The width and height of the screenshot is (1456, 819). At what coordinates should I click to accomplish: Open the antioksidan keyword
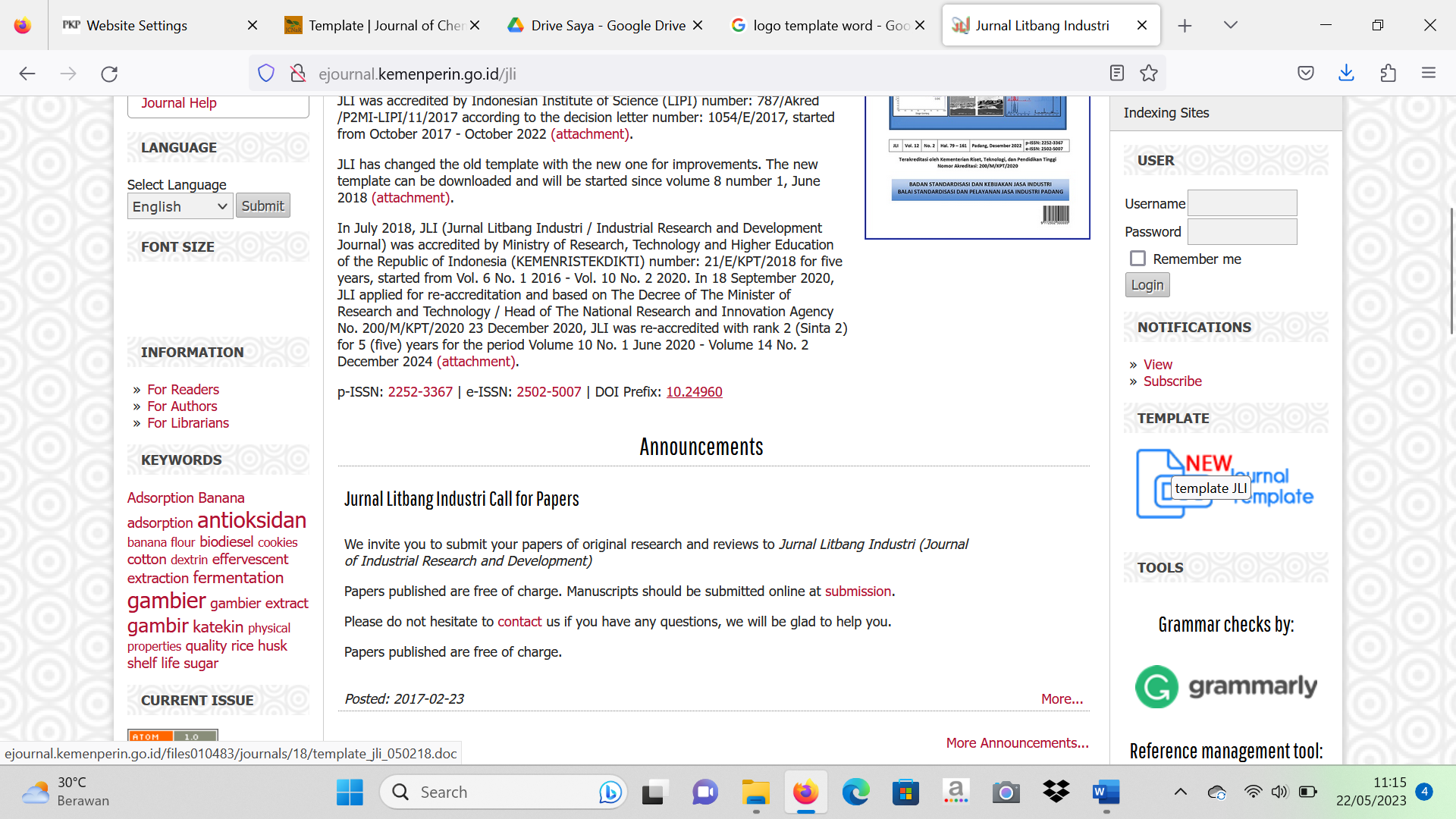pos(252,520)
